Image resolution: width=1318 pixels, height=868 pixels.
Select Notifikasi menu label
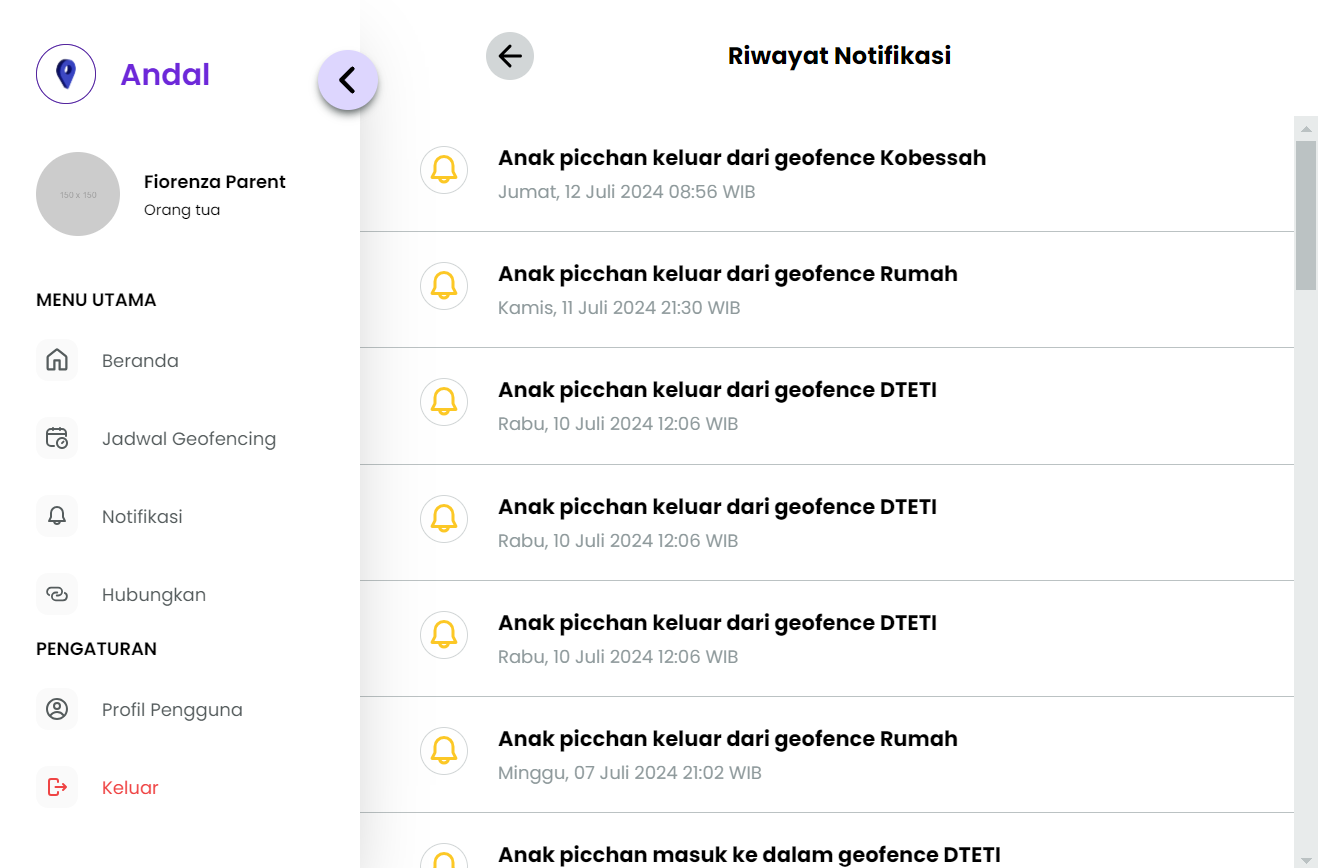[x=142, y=517]
